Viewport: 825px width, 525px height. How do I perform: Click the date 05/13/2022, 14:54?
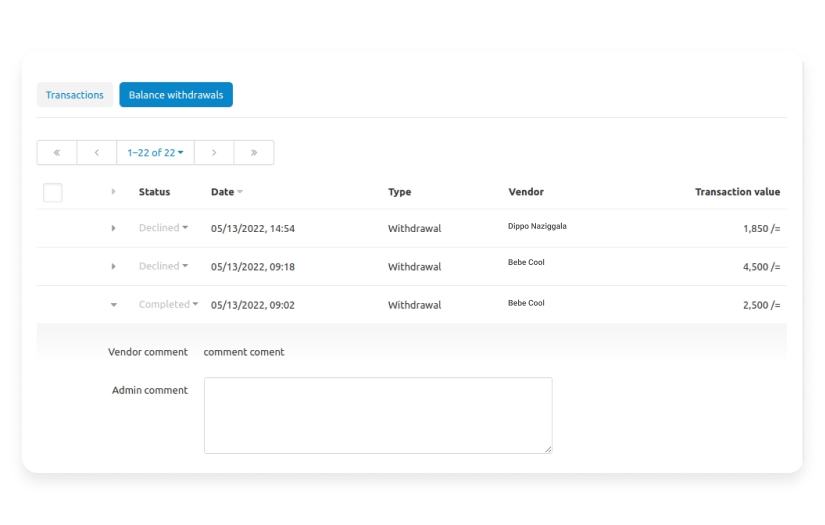253,228
